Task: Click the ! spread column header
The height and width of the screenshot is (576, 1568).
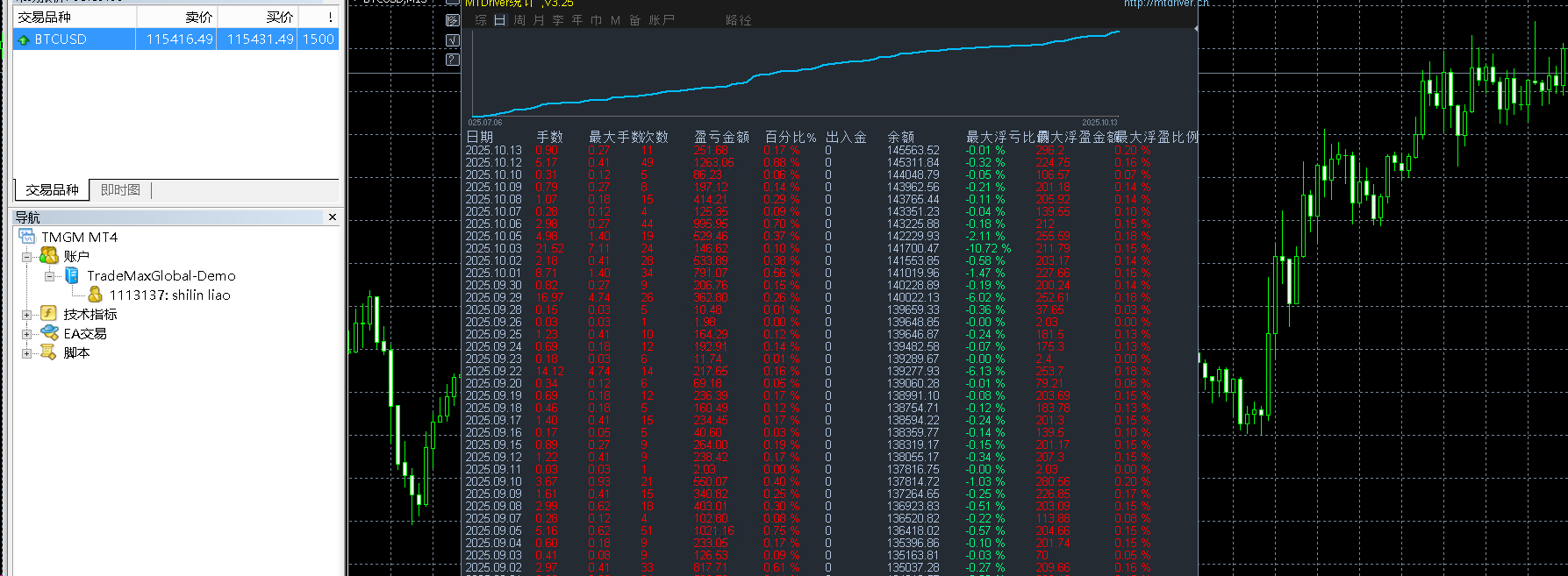Action: pyautogui.click(x=319, y=17)
